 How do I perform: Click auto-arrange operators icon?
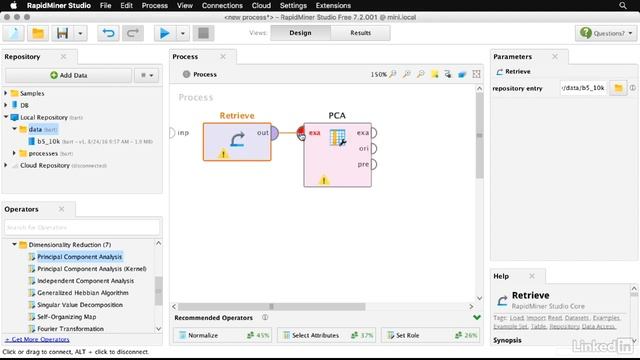448,74
